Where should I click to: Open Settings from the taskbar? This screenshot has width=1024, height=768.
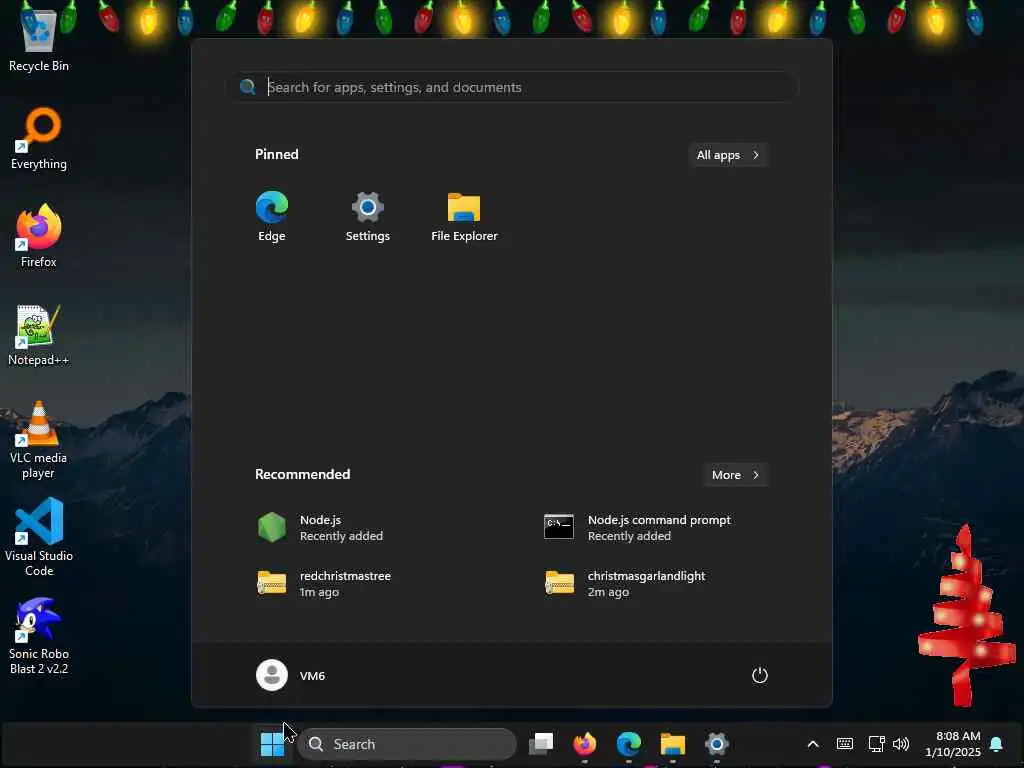[x=716, y=744]
